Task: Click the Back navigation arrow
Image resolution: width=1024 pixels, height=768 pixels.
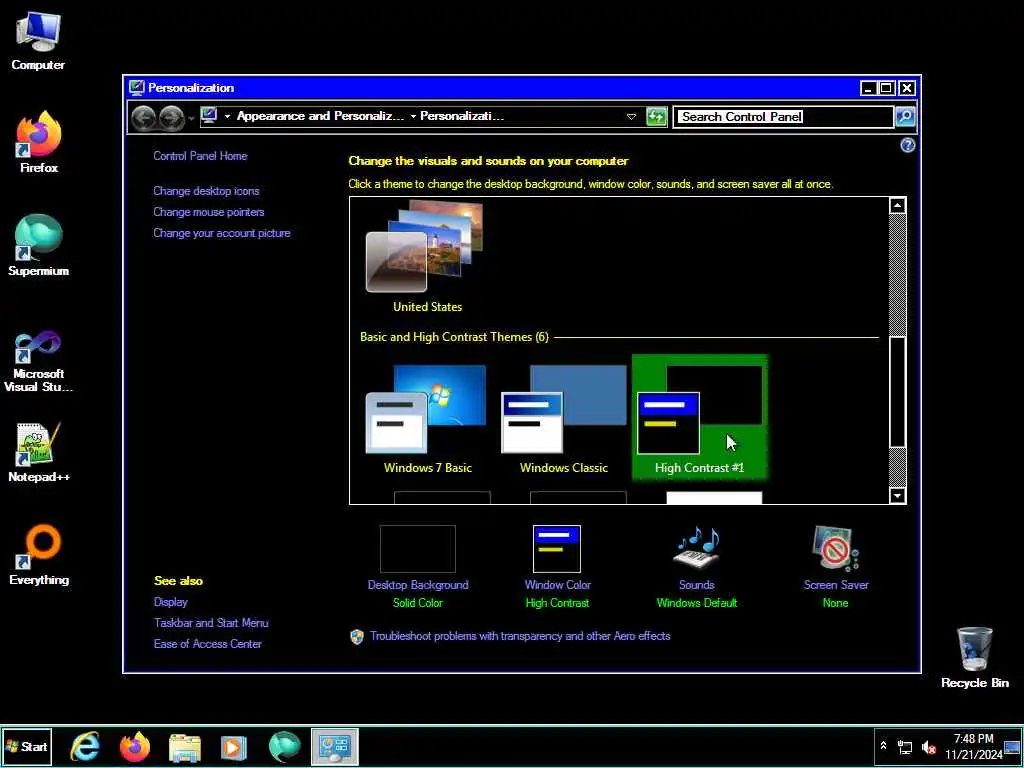Action: [144, 118]
